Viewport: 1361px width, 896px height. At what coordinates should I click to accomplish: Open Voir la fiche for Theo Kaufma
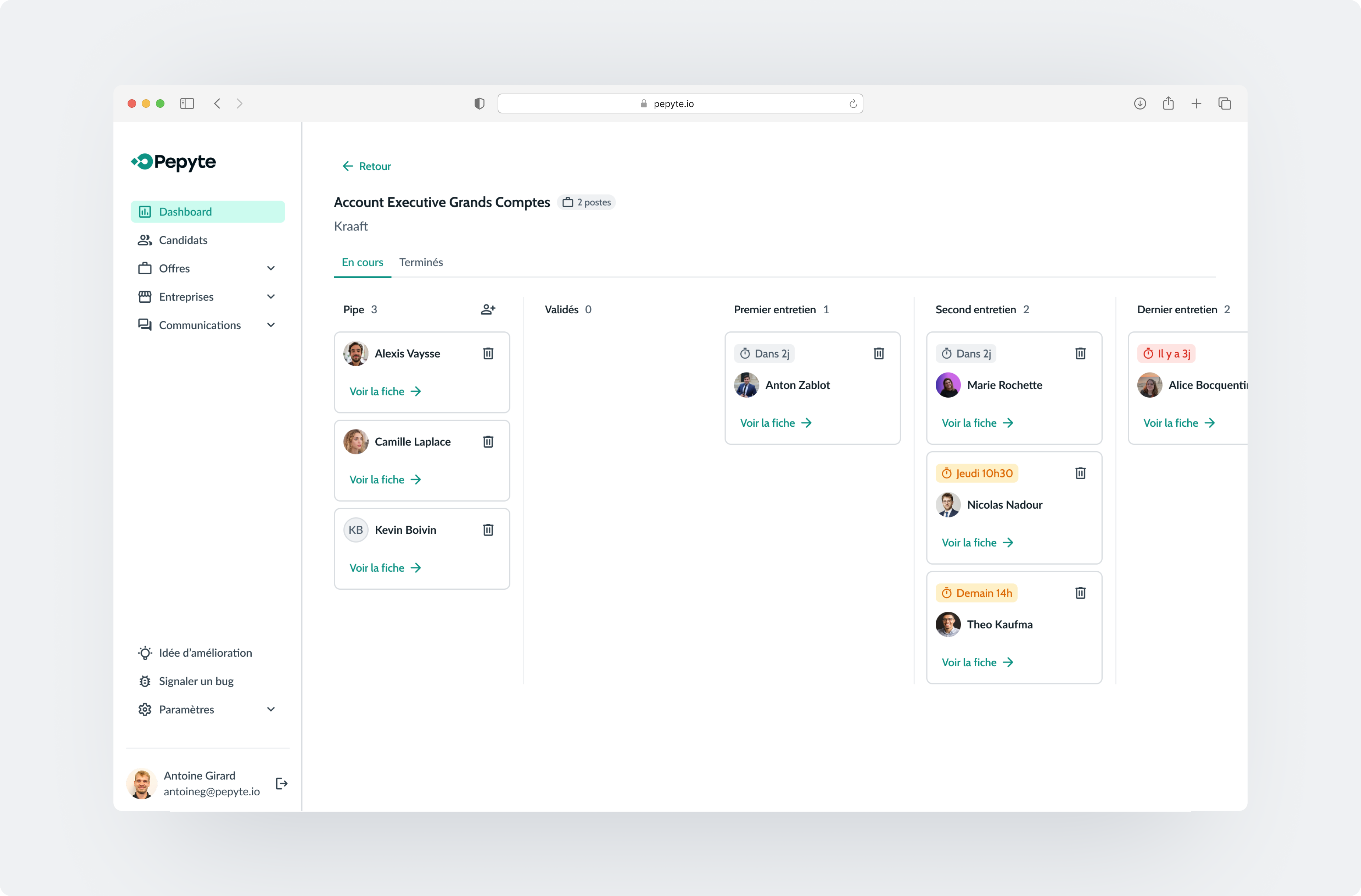click(x=977, y=662)
